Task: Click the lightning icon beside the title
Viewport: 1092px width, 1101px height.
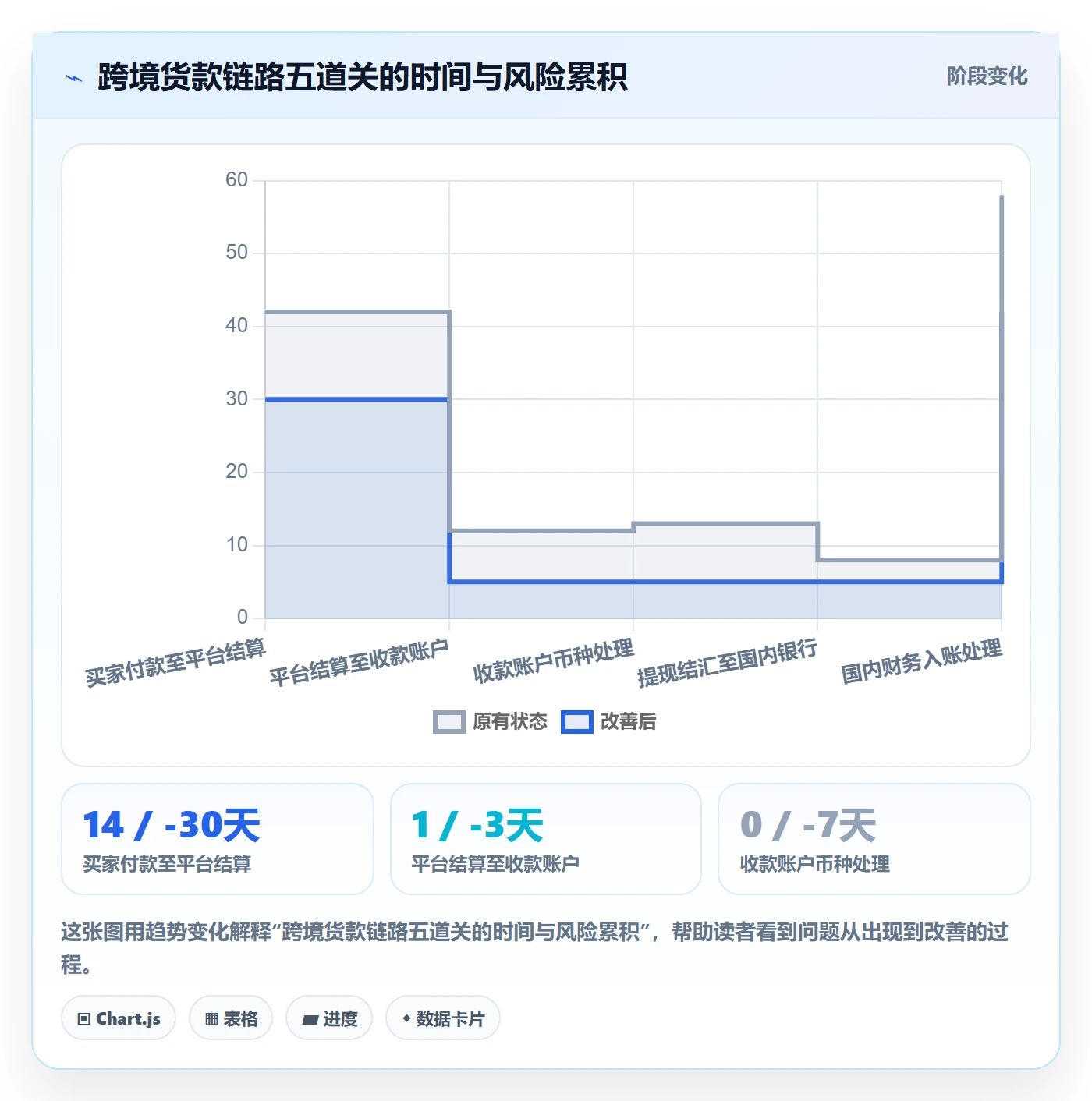Action: [74, 78]
